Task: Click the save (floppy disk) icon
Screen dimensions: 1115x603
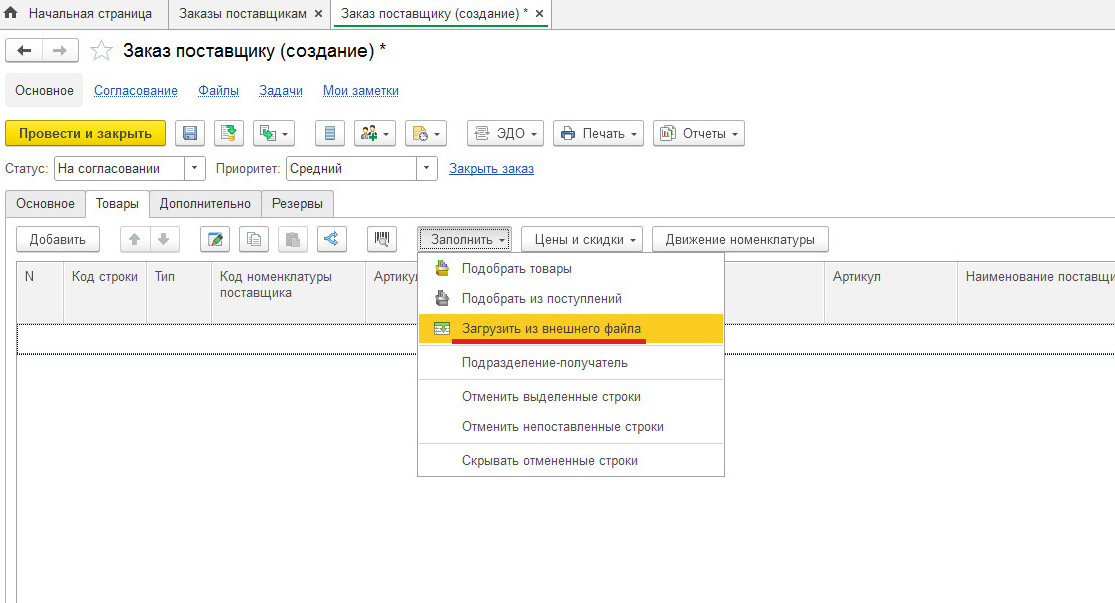Action: pyautogui.click(x=190, y=133)
